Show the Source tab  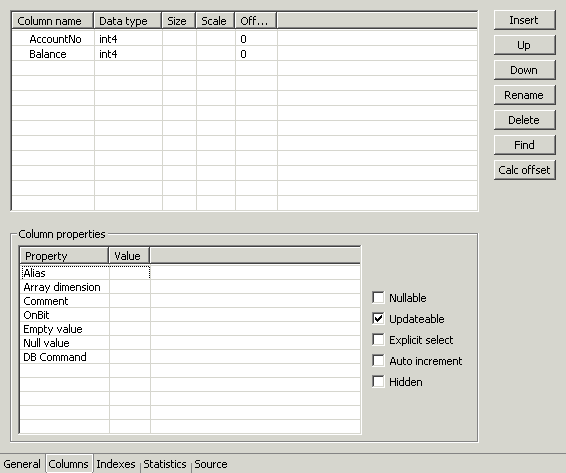point(211,464)
